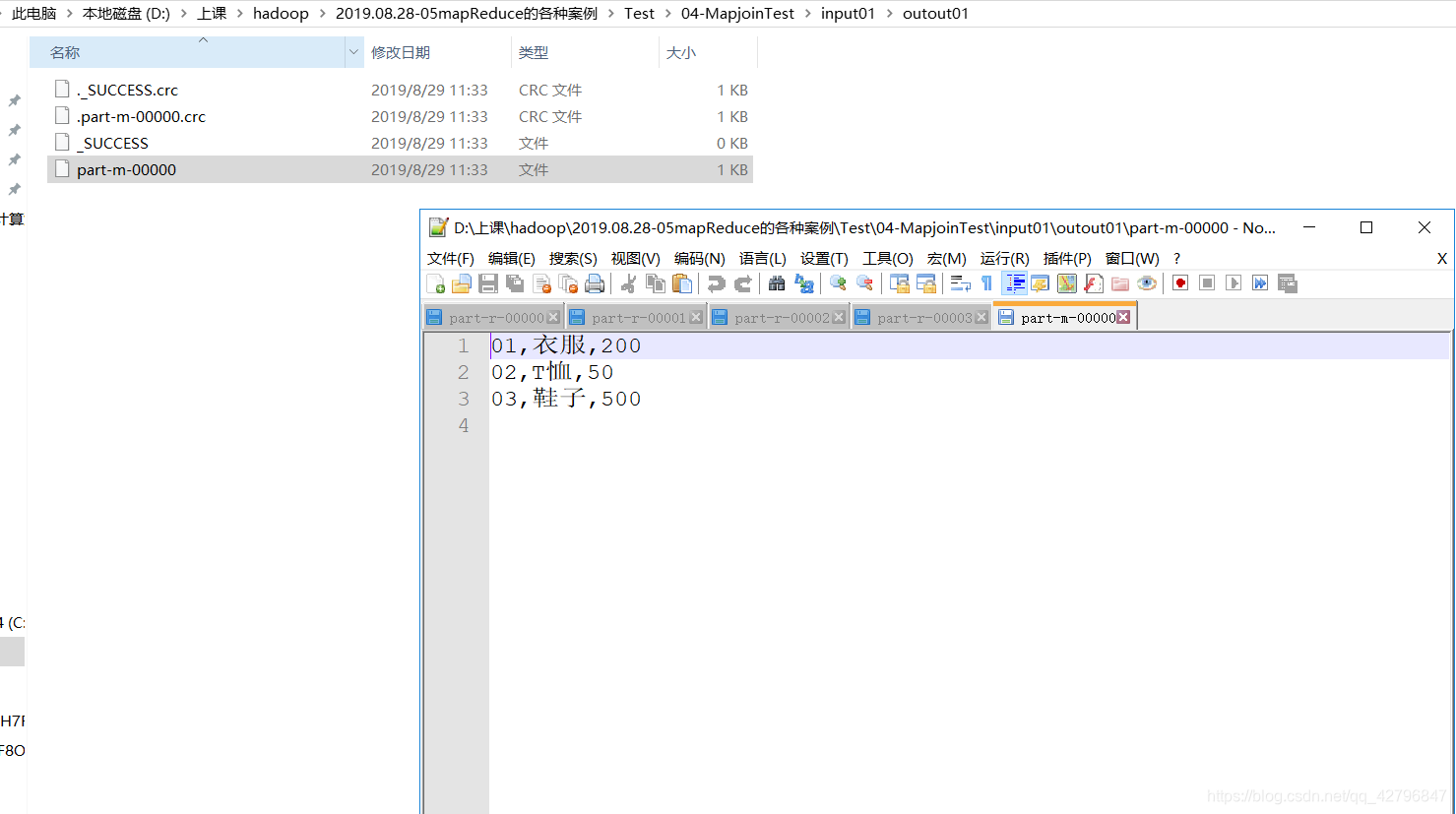Go to input01 folder in breadcrumb
Image resolution: width=1456 pixels, height=814 pixels.
(848, 14)
